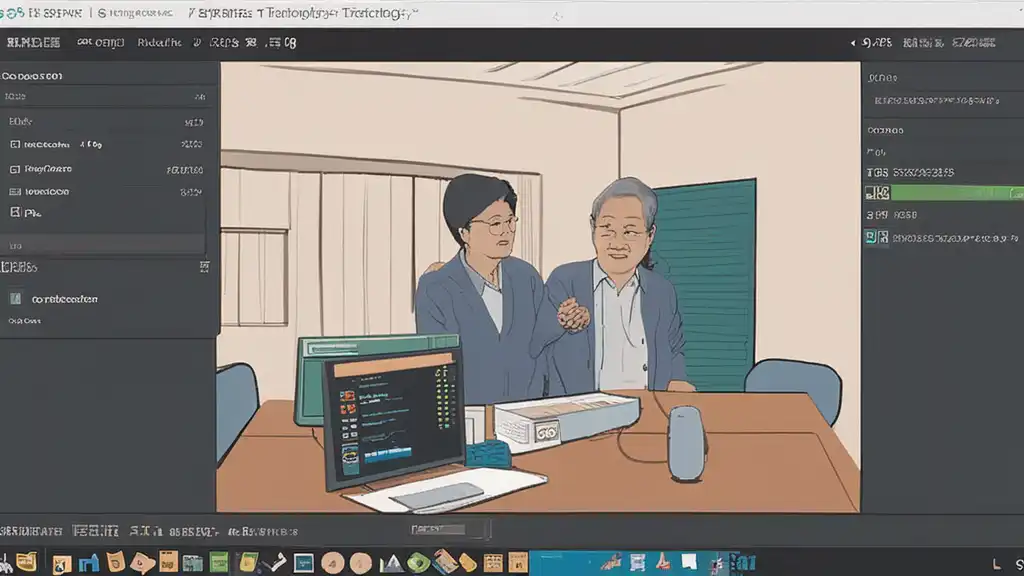The width and height of the screenshot is (1024, 576).
Task: Click the list icon on third left panel row
Action: [15, 192]
